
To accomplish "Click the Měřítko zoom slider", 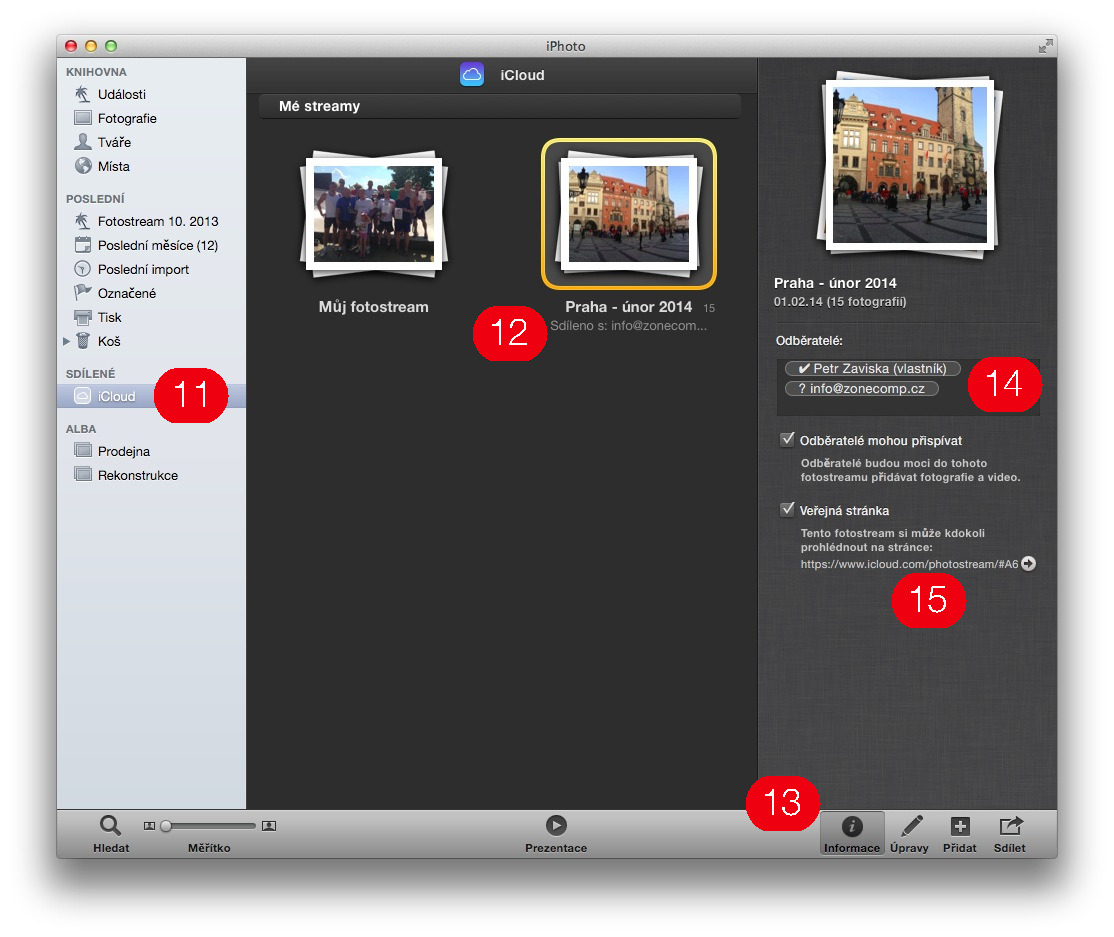I will click(210, 826).
